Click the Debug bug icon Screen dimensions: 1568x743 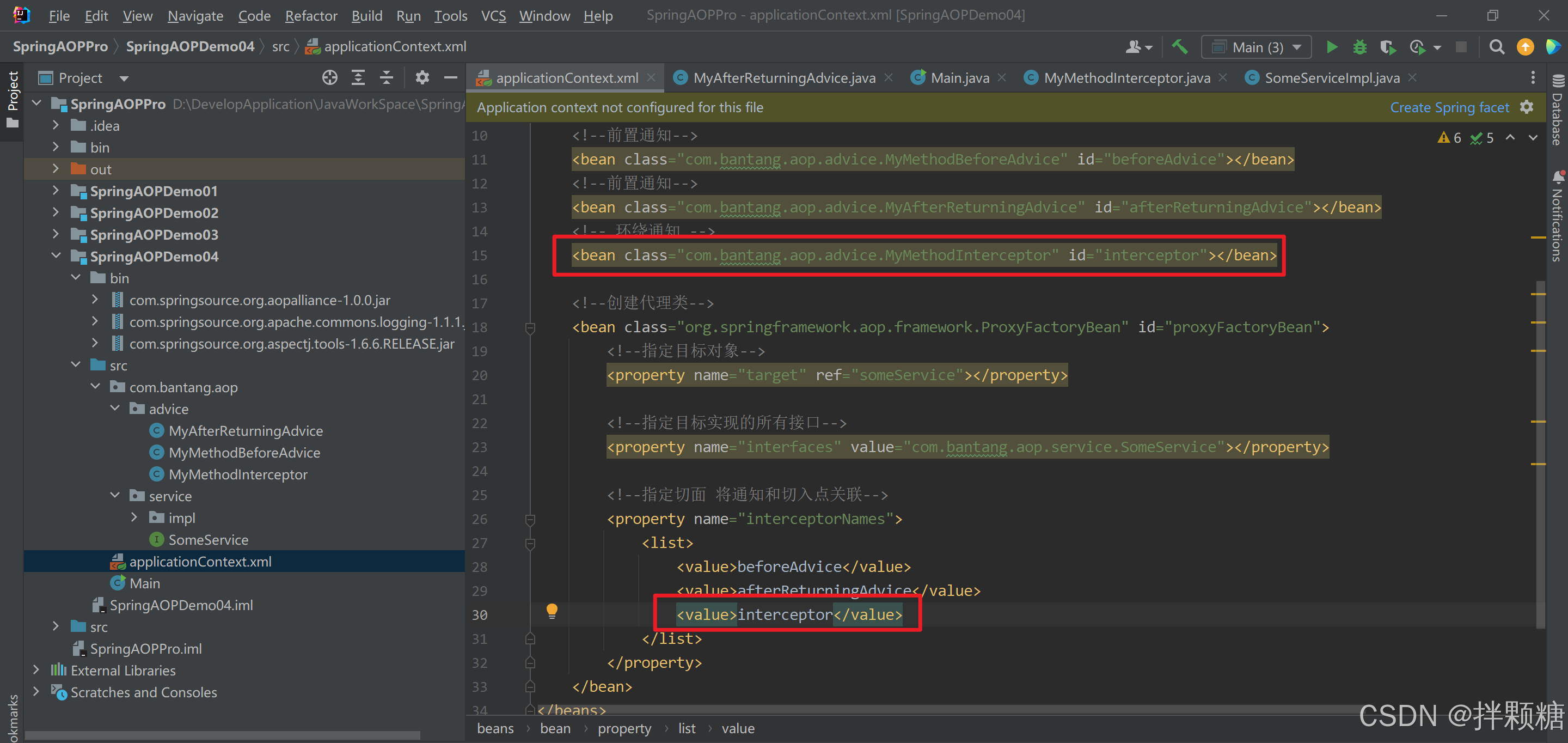coord(1359,47)
